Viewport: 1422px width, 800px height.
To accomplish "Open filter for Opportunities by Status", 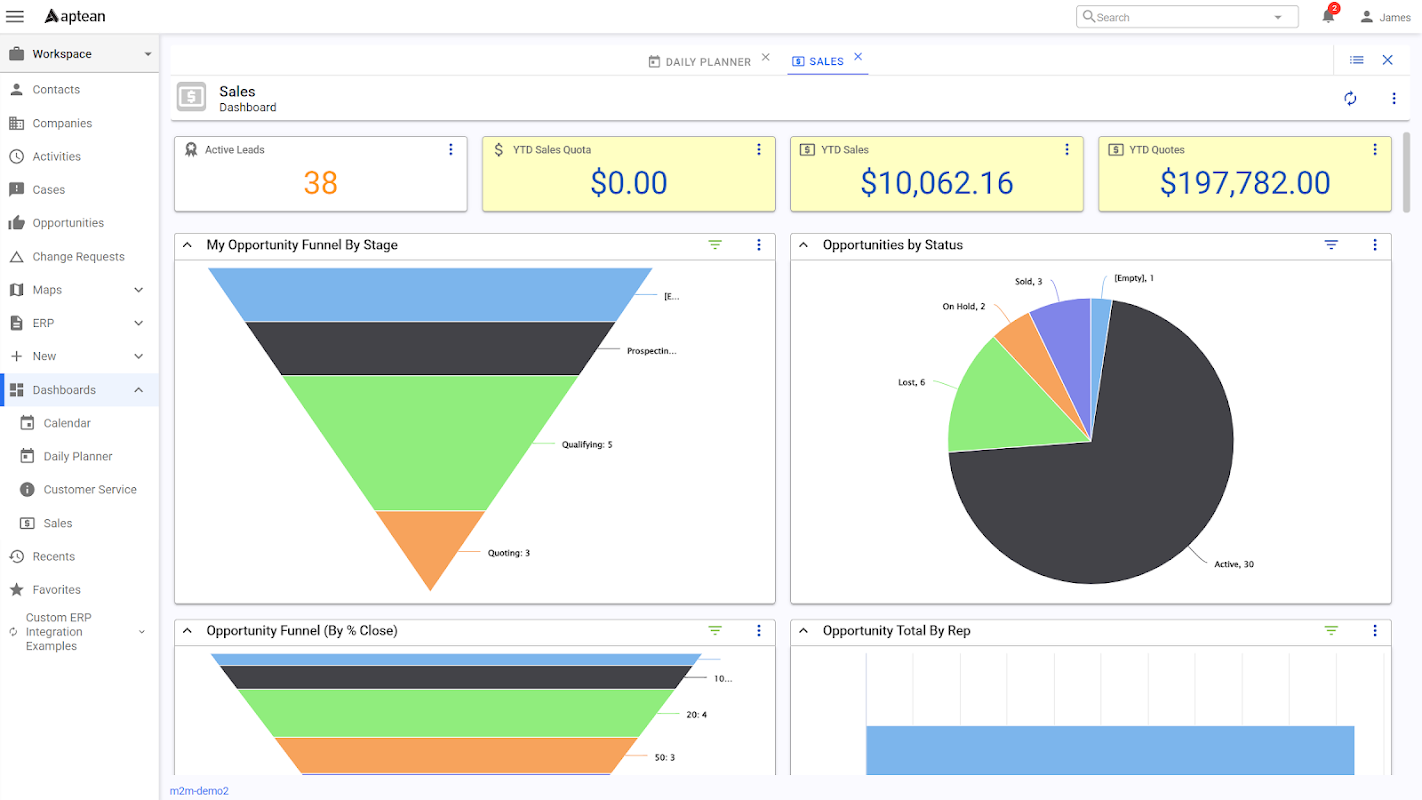I will click(1331, 245).
